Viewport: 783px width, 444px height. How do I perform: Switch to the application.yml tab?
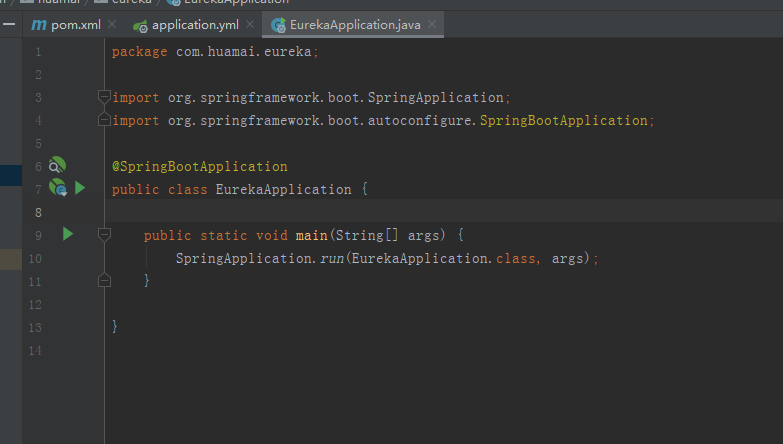tap(195, 25)
